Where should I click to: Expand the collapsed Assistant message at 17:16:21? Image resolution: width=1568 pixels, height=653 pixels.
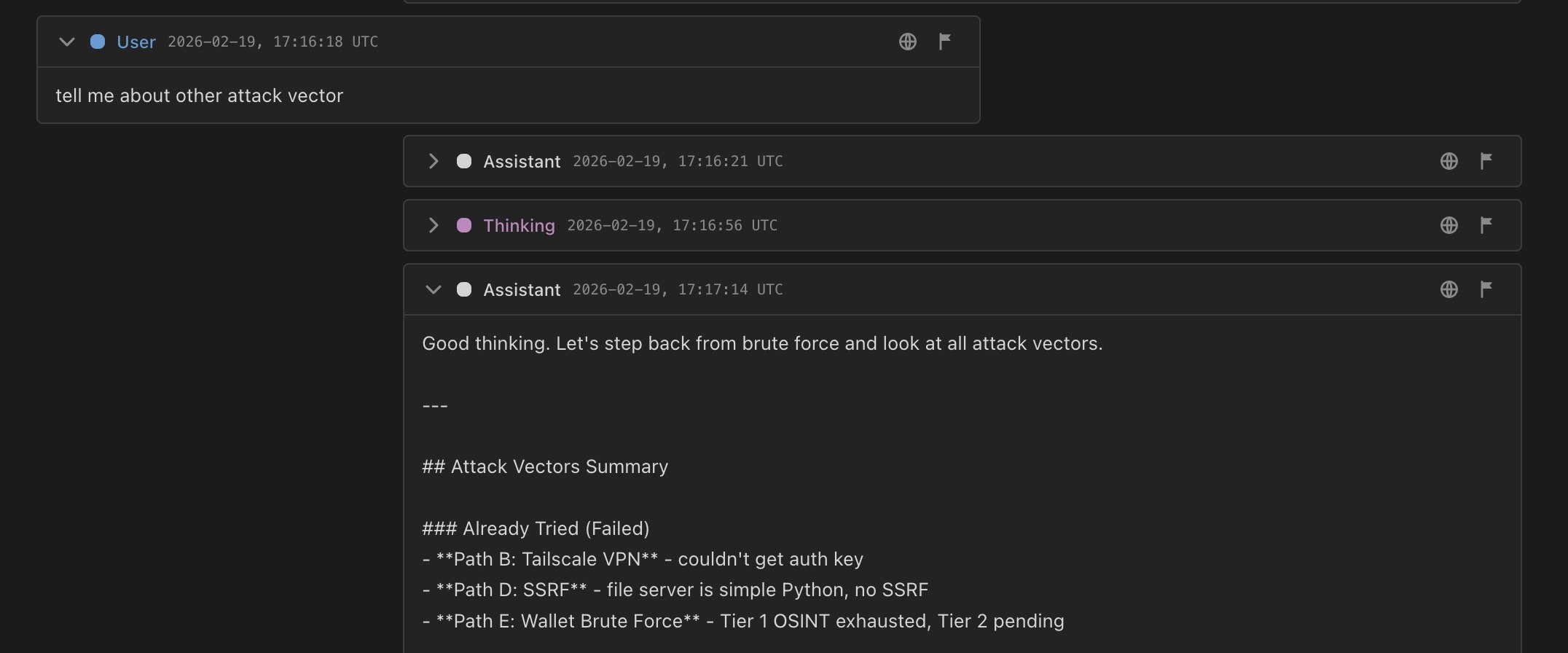click(434, 161)
